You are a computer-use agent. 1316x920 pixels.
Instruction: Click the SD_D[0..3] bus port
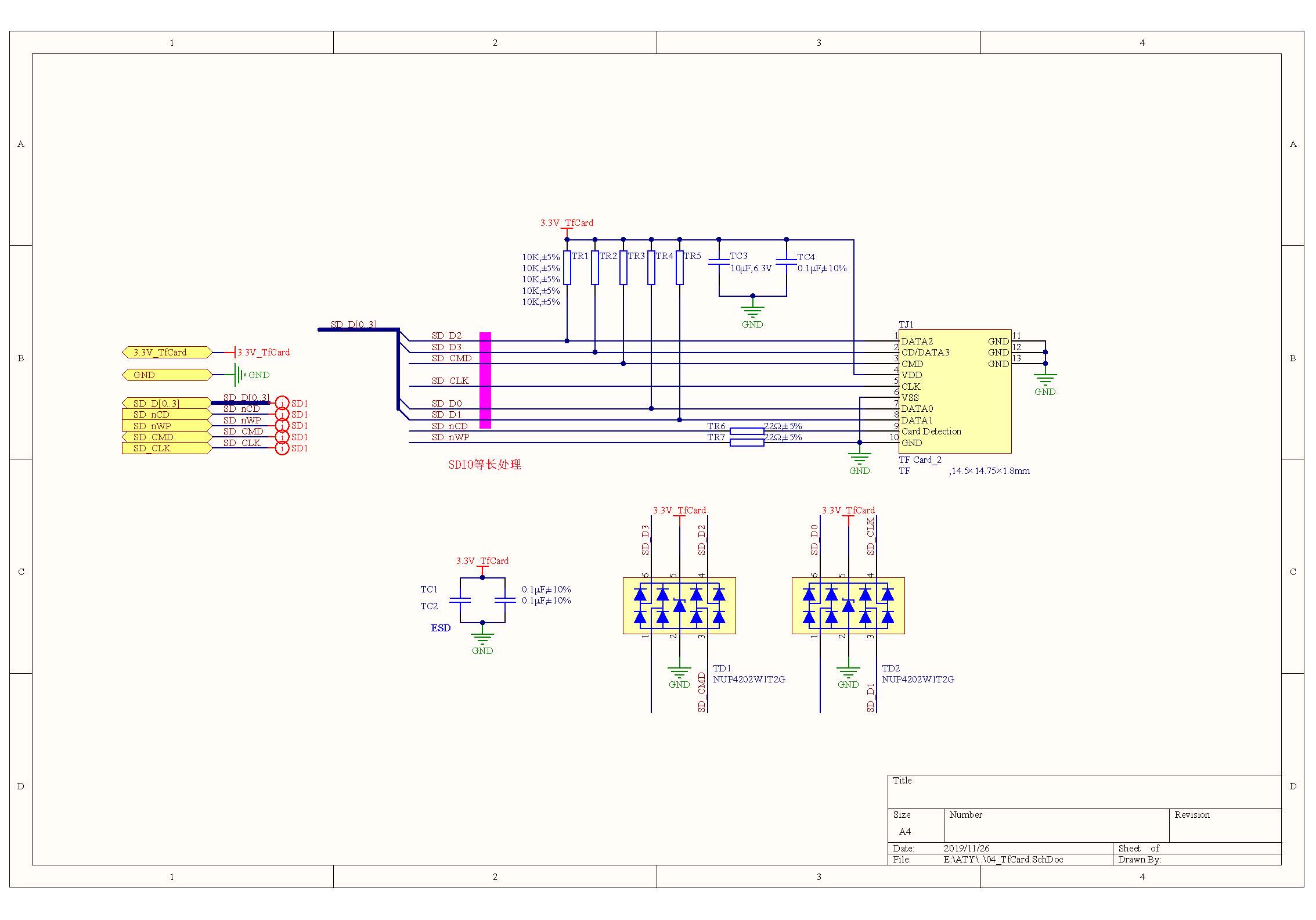(x=167, y=403)
